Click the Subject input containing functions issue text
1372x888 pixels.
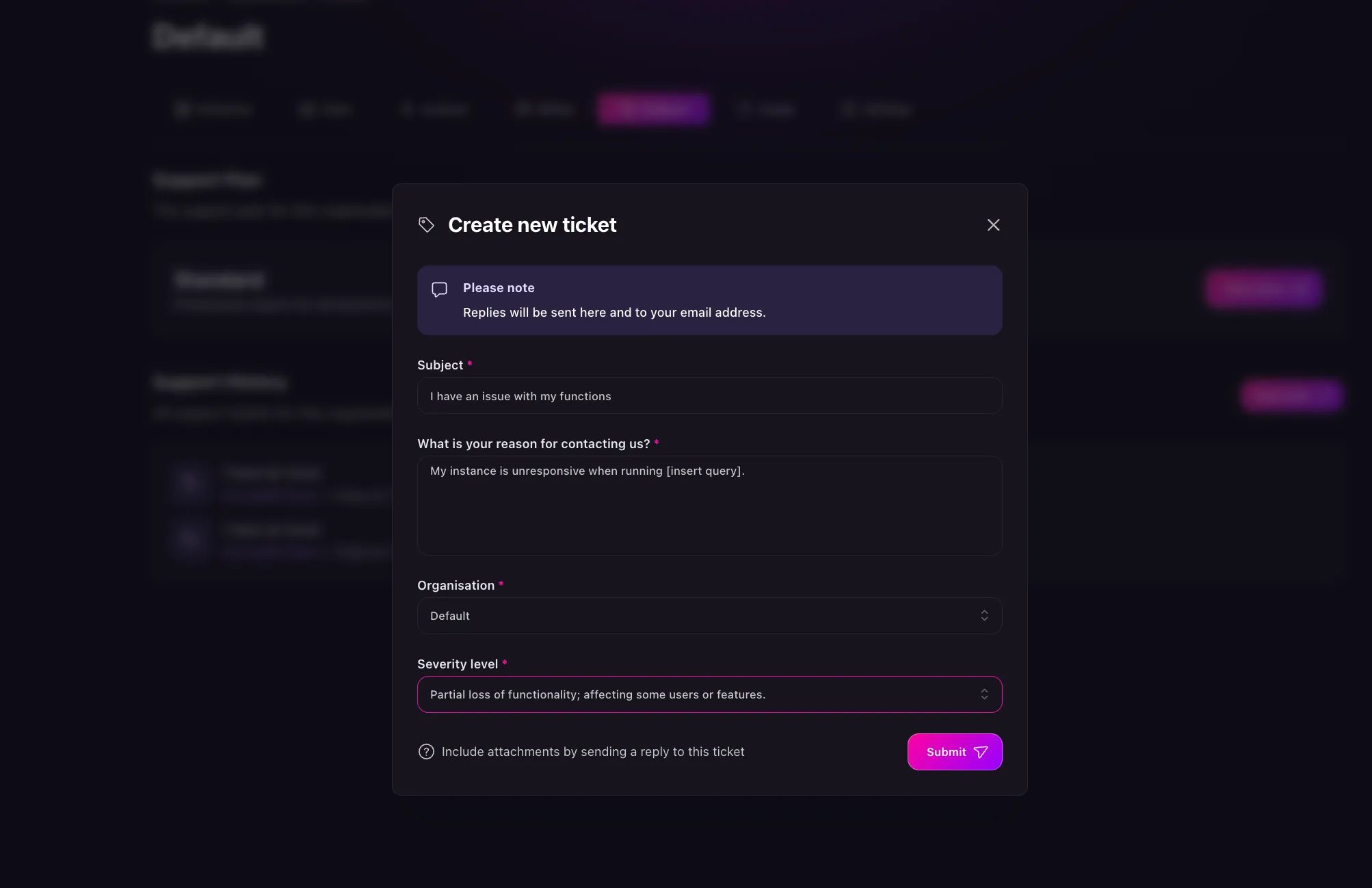pos(709,395)
